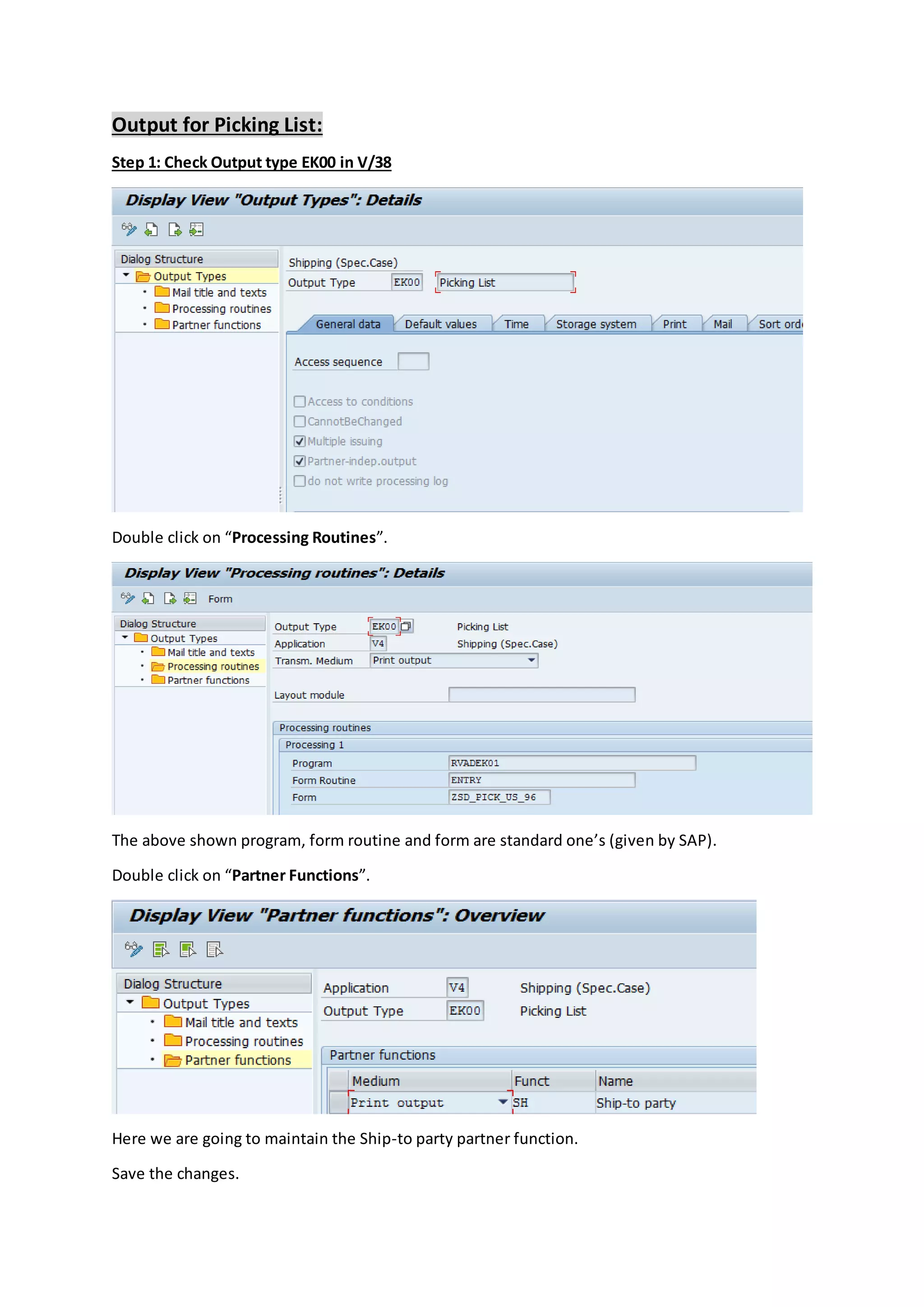Click Previous entry icon in Output Types toolbar
Image resolution: width=924 pixels, height=1307 pixels.
[x=151, y=229]
